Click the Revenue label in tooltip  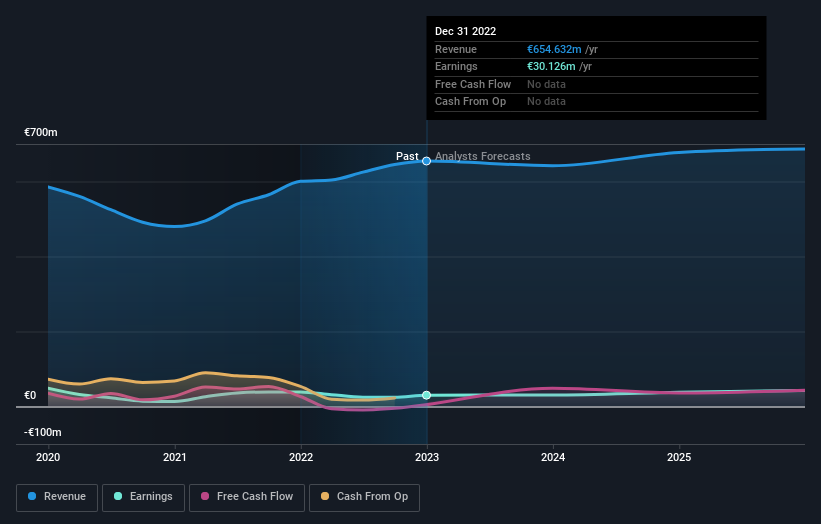click(x=456, y=49)
